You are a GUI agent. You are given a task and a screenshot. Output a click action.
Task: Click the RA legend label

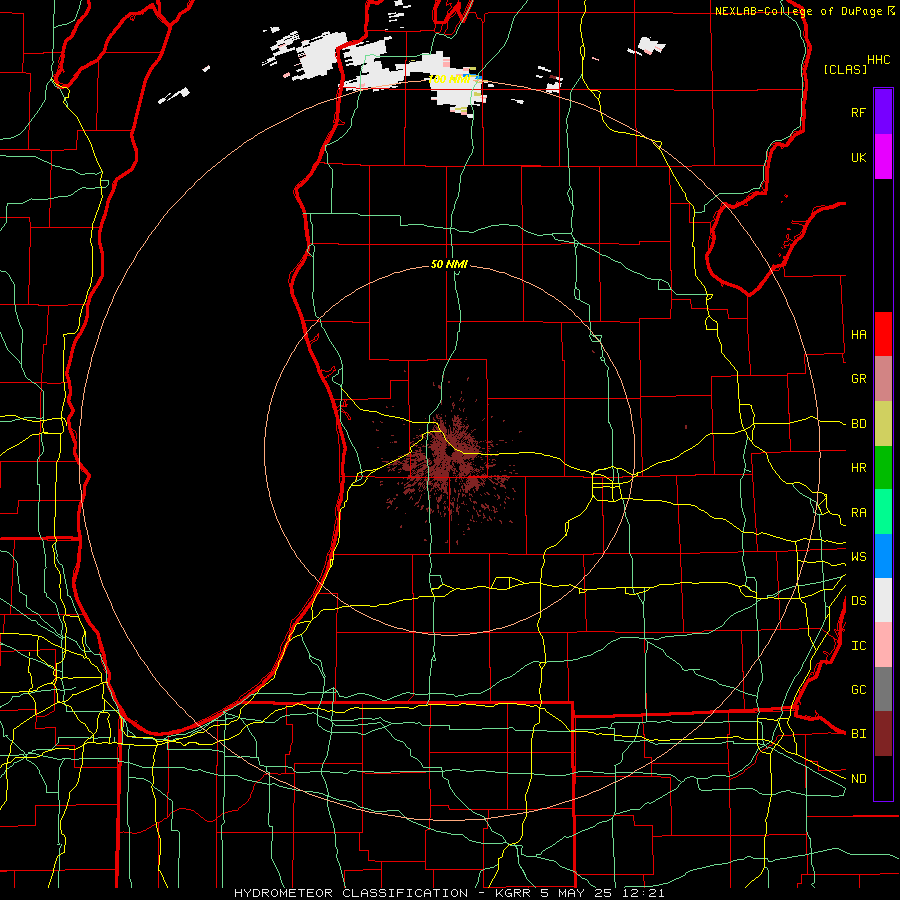click(x=858, y=513)
